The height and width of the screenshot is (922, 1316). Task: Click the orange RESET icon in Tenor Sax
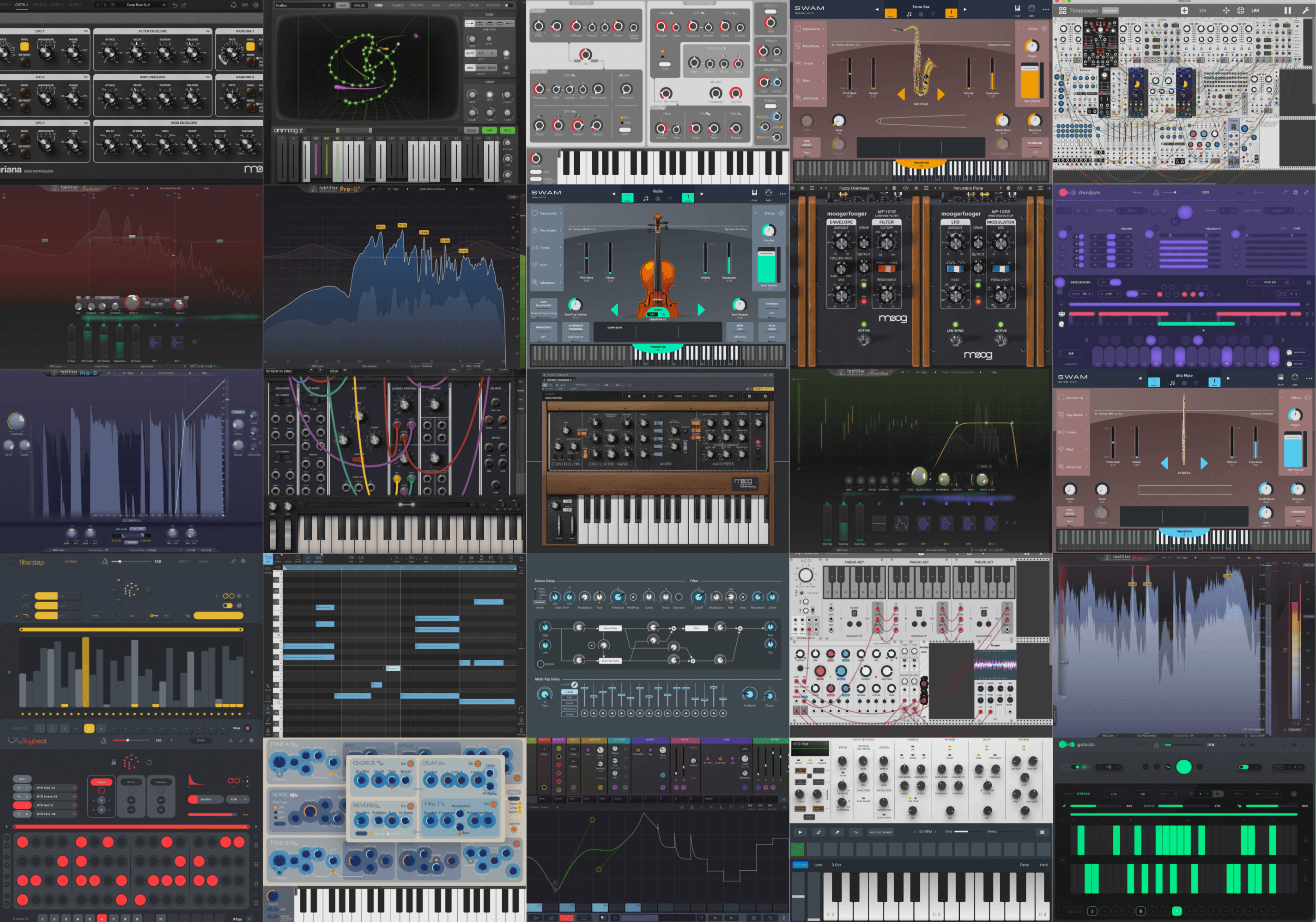coord(891,12)
